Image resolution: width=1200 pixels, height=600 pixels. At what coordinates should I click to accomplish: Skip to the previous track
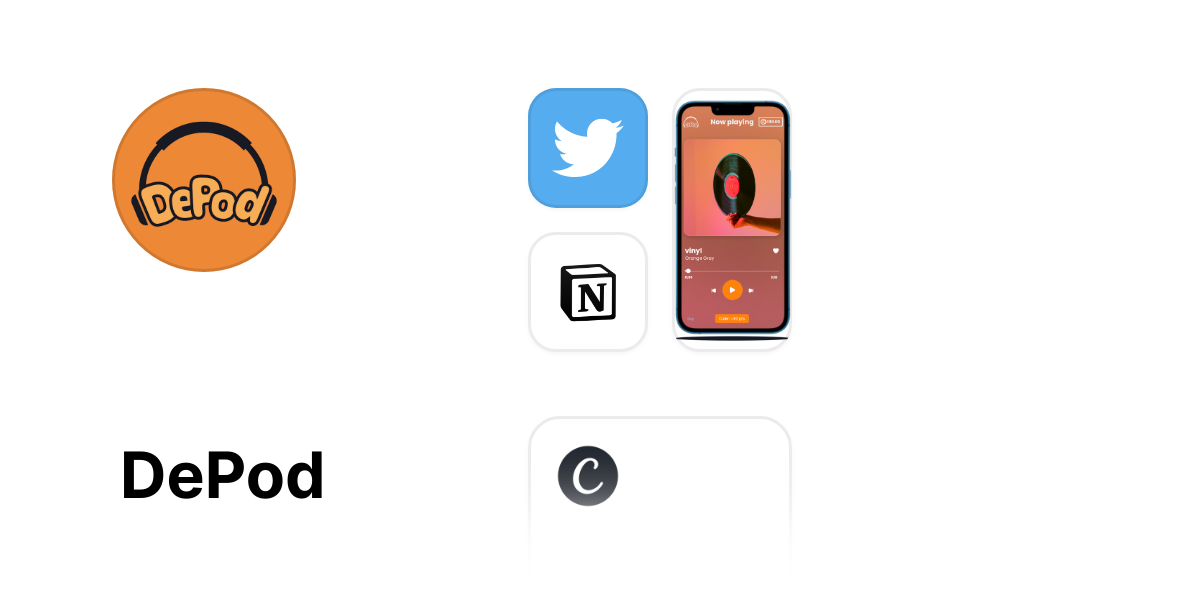click(x=714, y=290)
